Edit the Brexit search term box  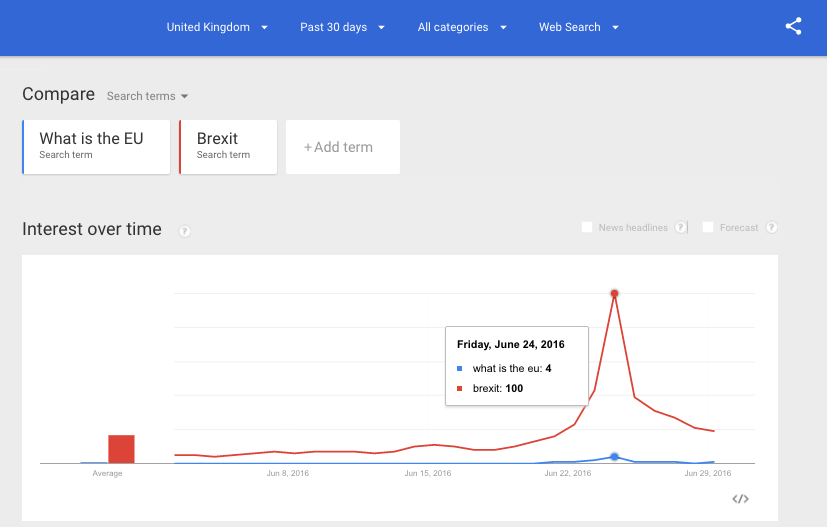(228, 147)
